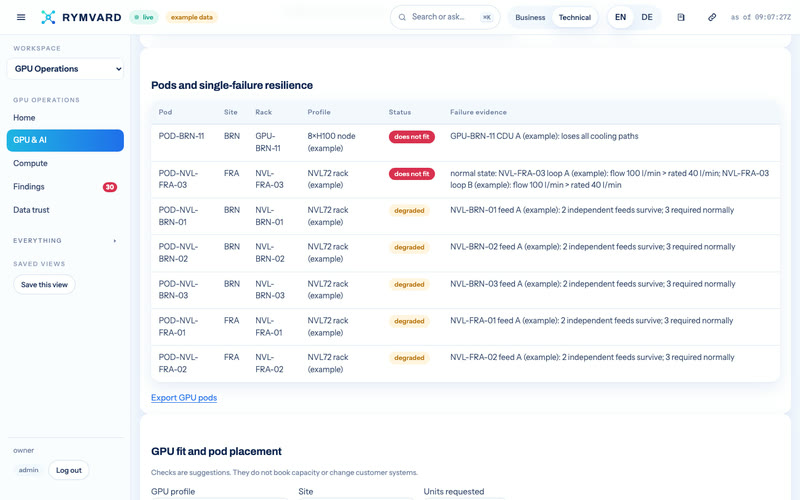Click the Site column header

231,112
